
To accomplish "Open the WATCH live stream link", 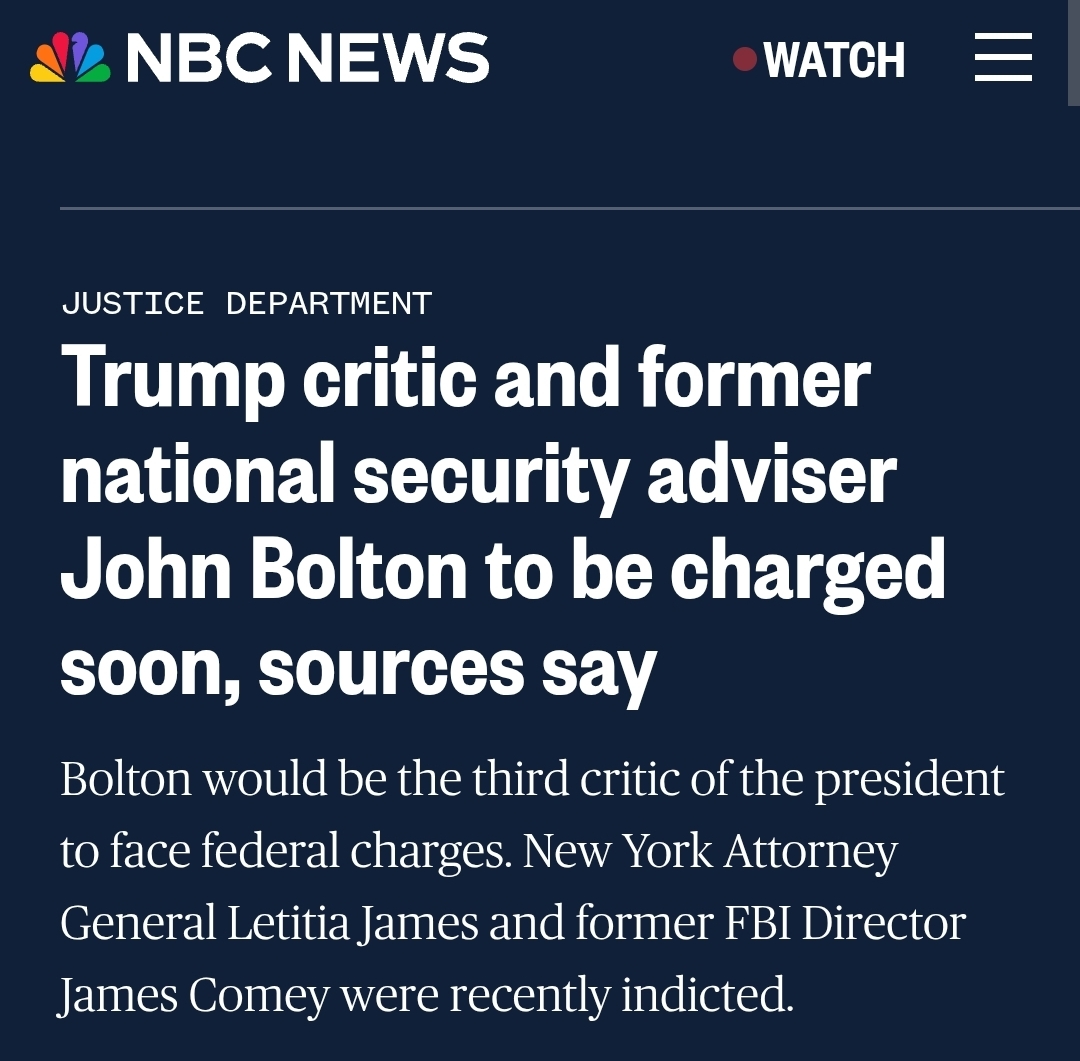I will tap(834, 60).
